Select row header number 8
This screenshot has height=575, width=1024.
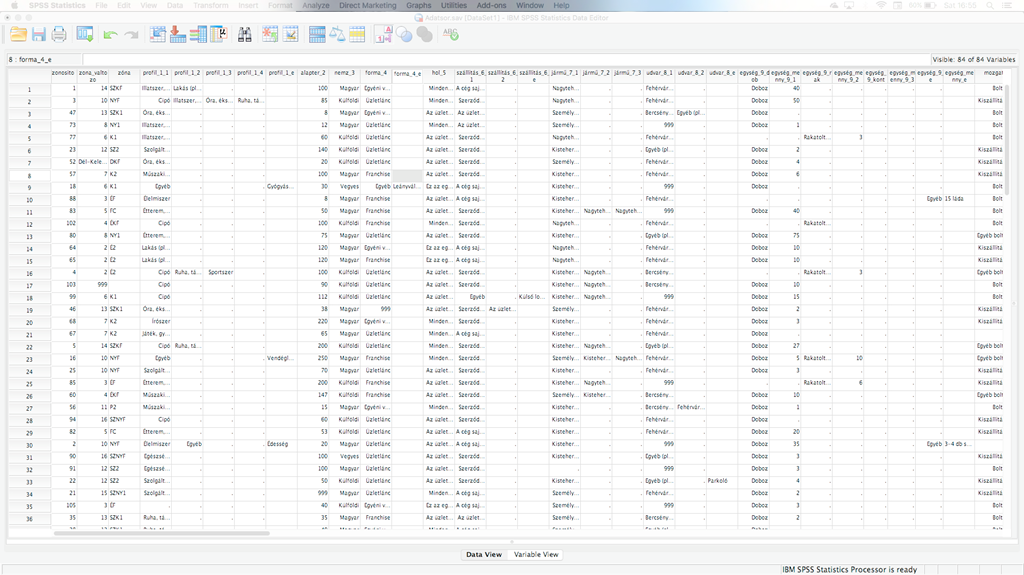coord(29,175)
